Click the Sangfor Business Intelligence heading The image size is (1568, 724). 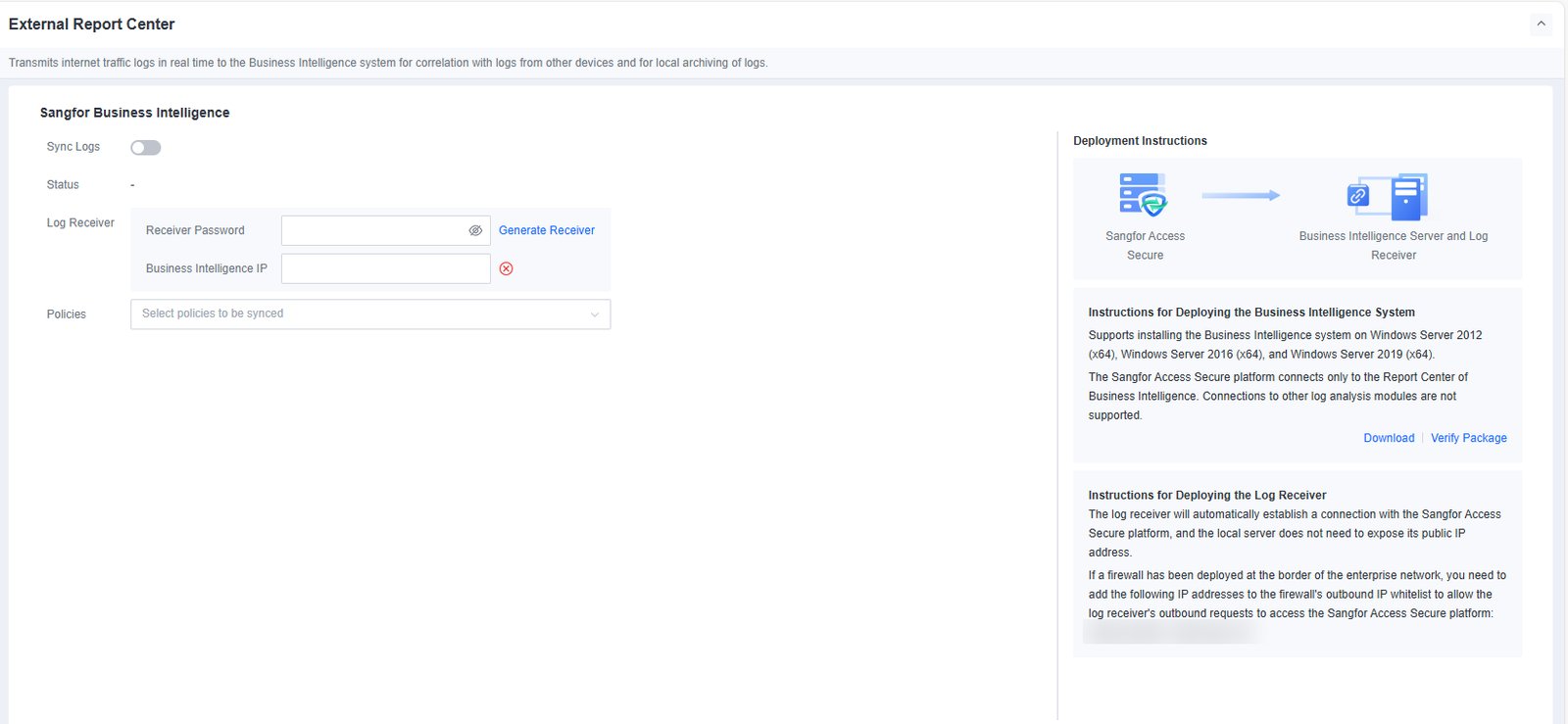coord(135,113)
